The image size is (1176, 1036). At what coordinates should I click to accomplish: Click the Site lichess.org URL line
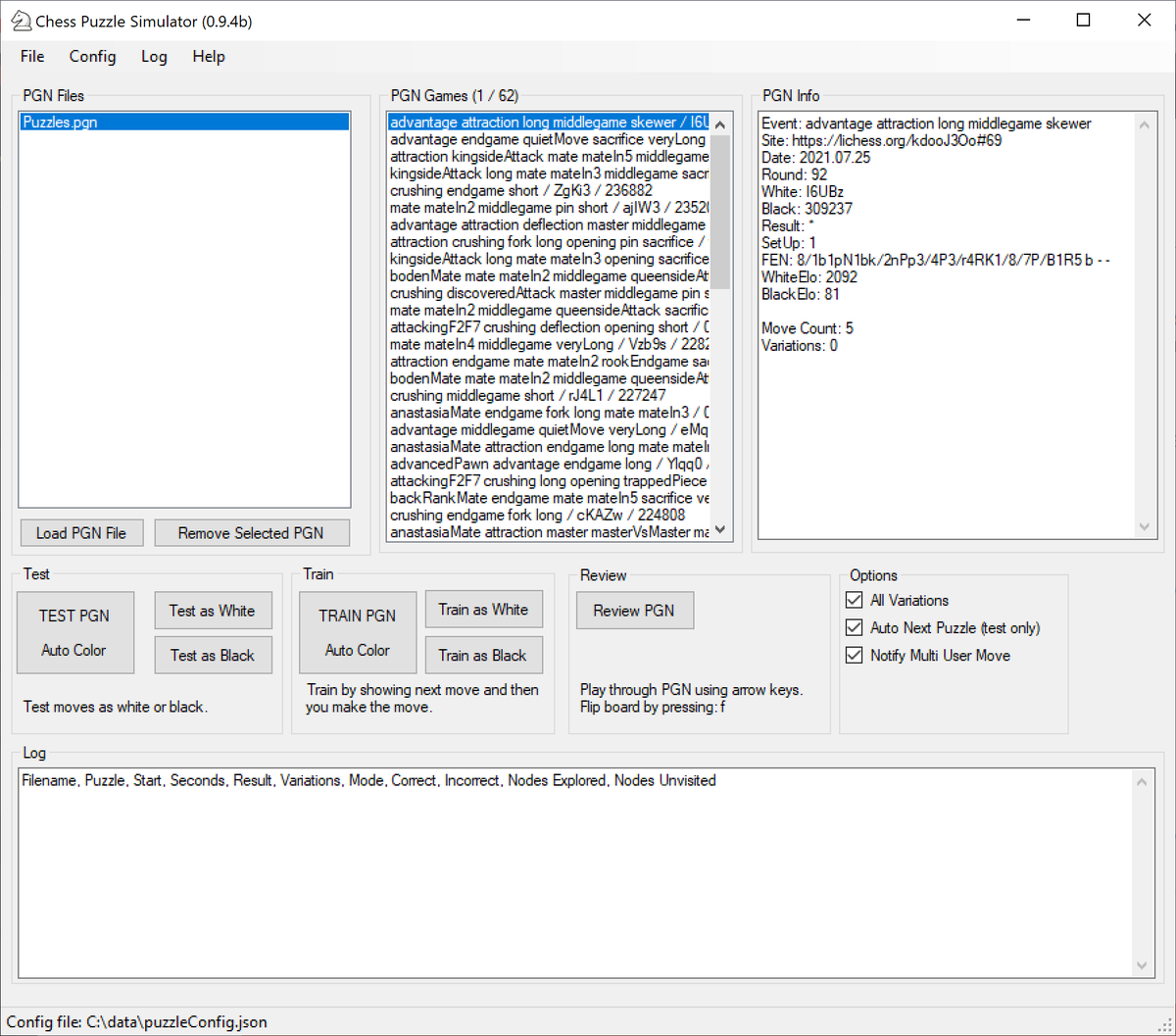click(882, 140)
